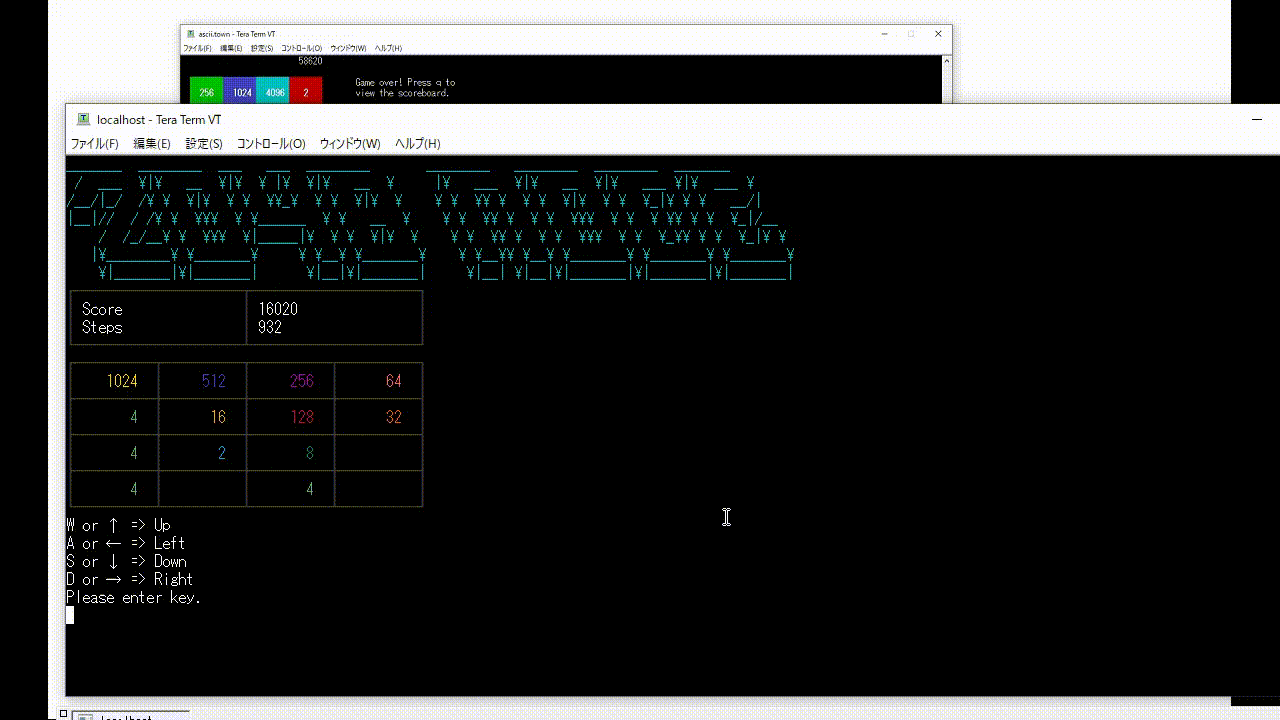Click the Score label

tap(102, 310)
